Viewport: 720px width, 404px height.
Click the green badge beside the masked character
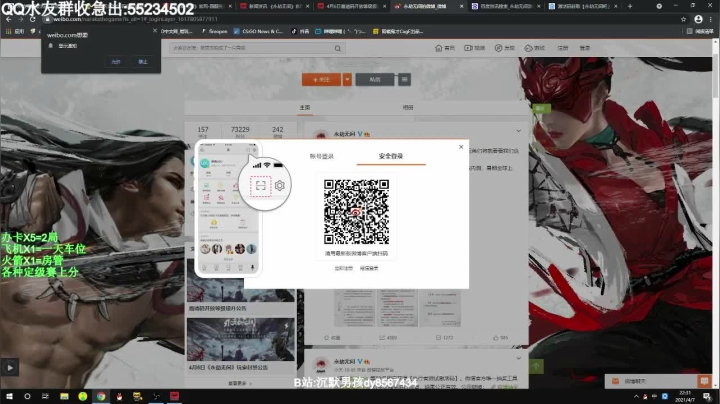[x=540, y=108]
